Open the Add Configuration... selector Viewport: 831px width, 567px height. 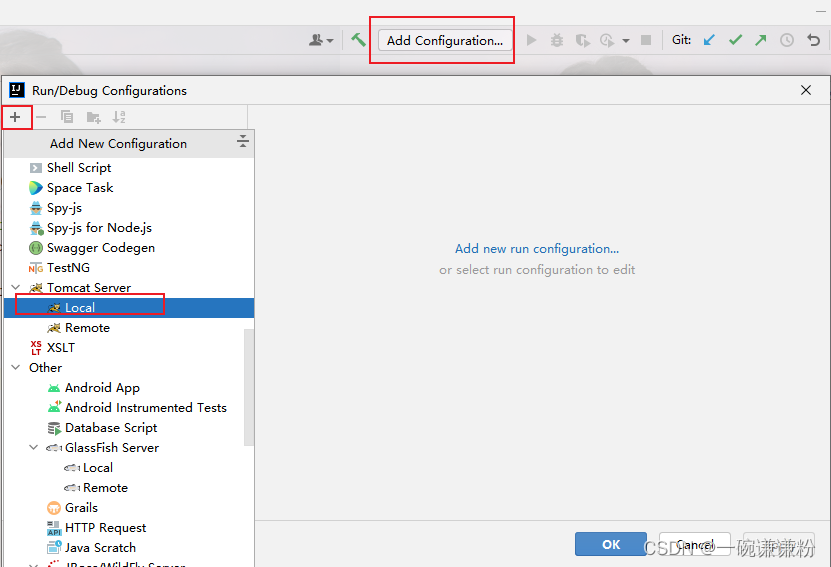pyautogui.click(x=445, y=40)
